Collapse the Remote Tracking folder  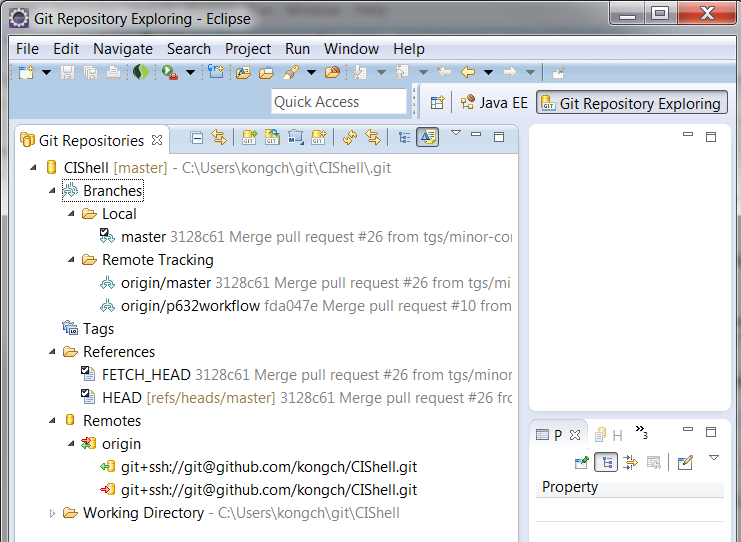click(71, 259)
